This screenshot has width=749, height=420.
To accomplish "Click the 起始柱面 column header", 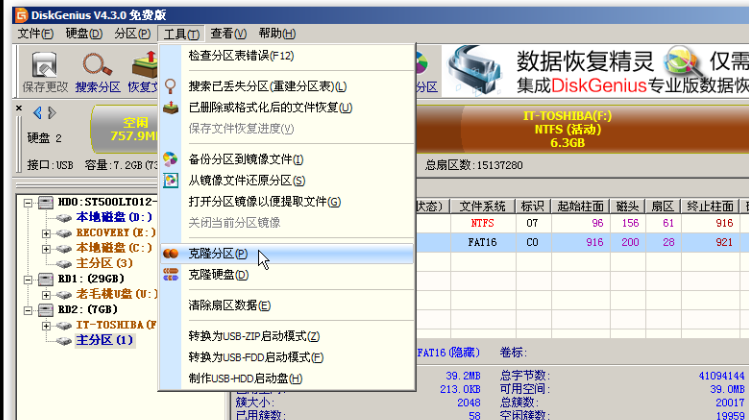I will pos(580,206).
